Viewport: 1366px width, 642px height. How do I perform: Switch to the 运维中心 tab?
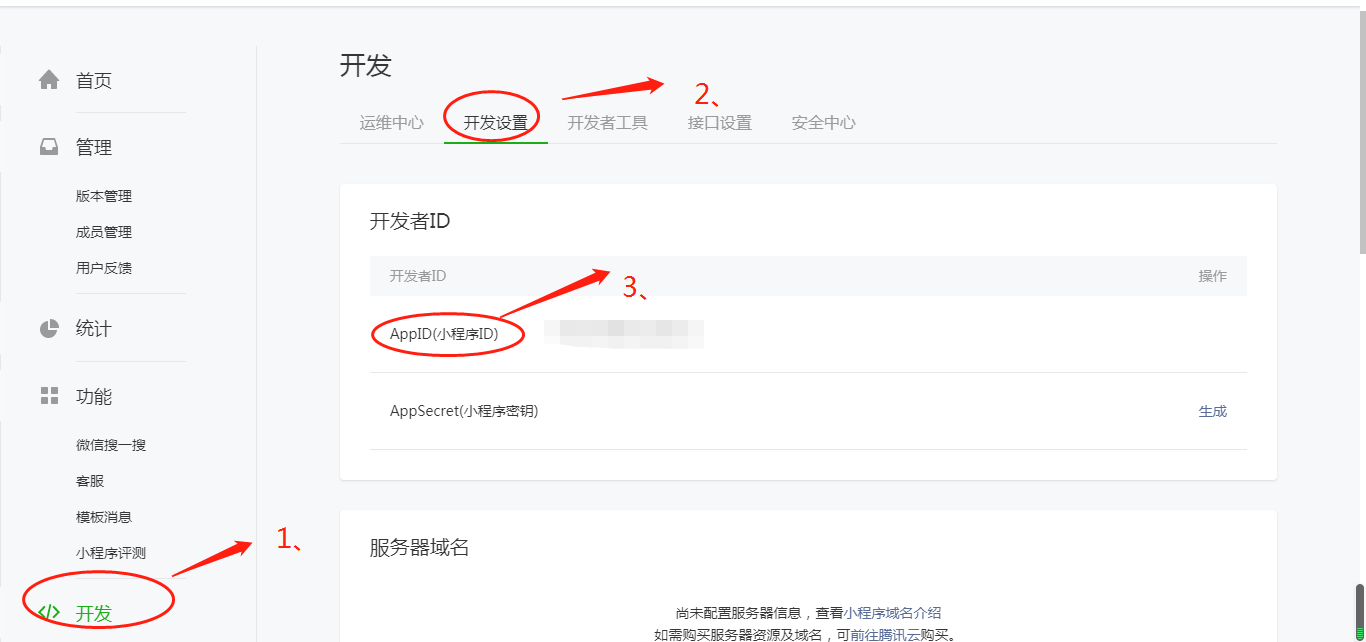pyautogui.click(x=392, y=123)
